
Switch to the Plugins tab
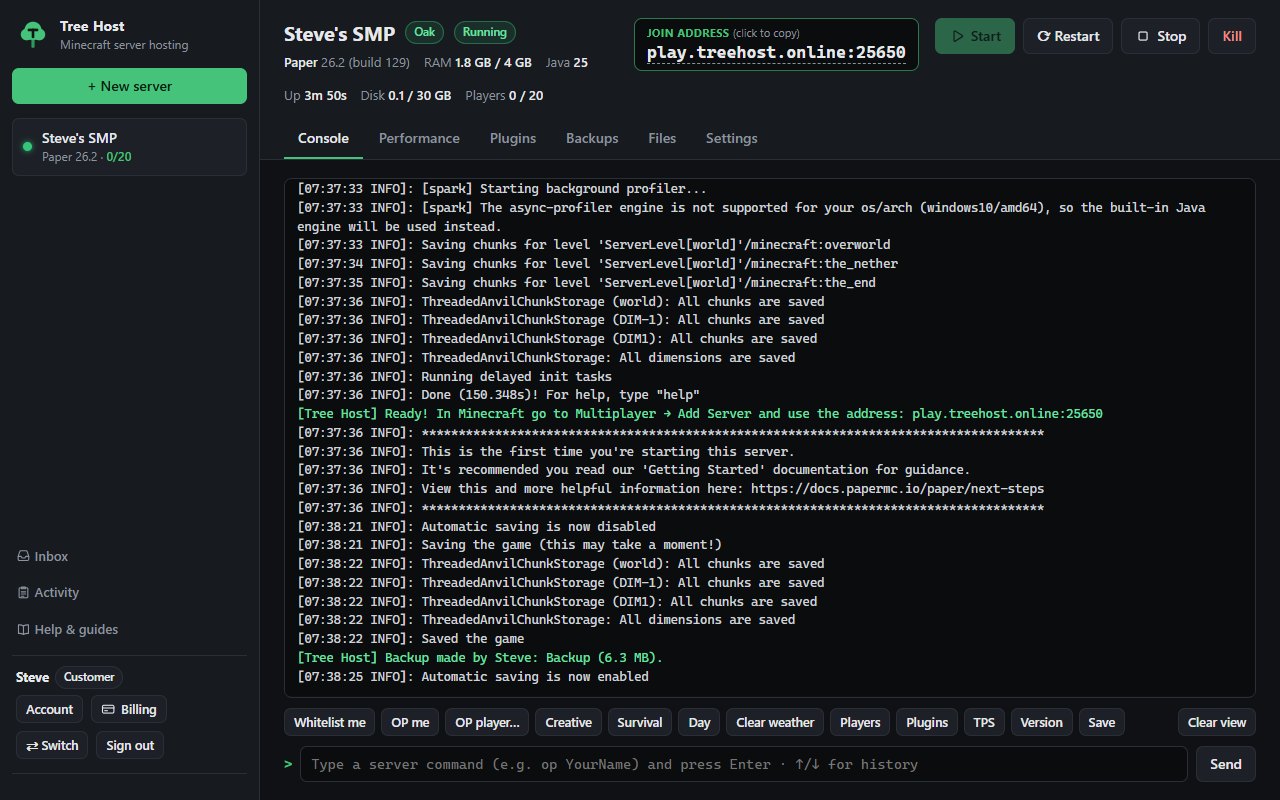(x=513, y=139)
